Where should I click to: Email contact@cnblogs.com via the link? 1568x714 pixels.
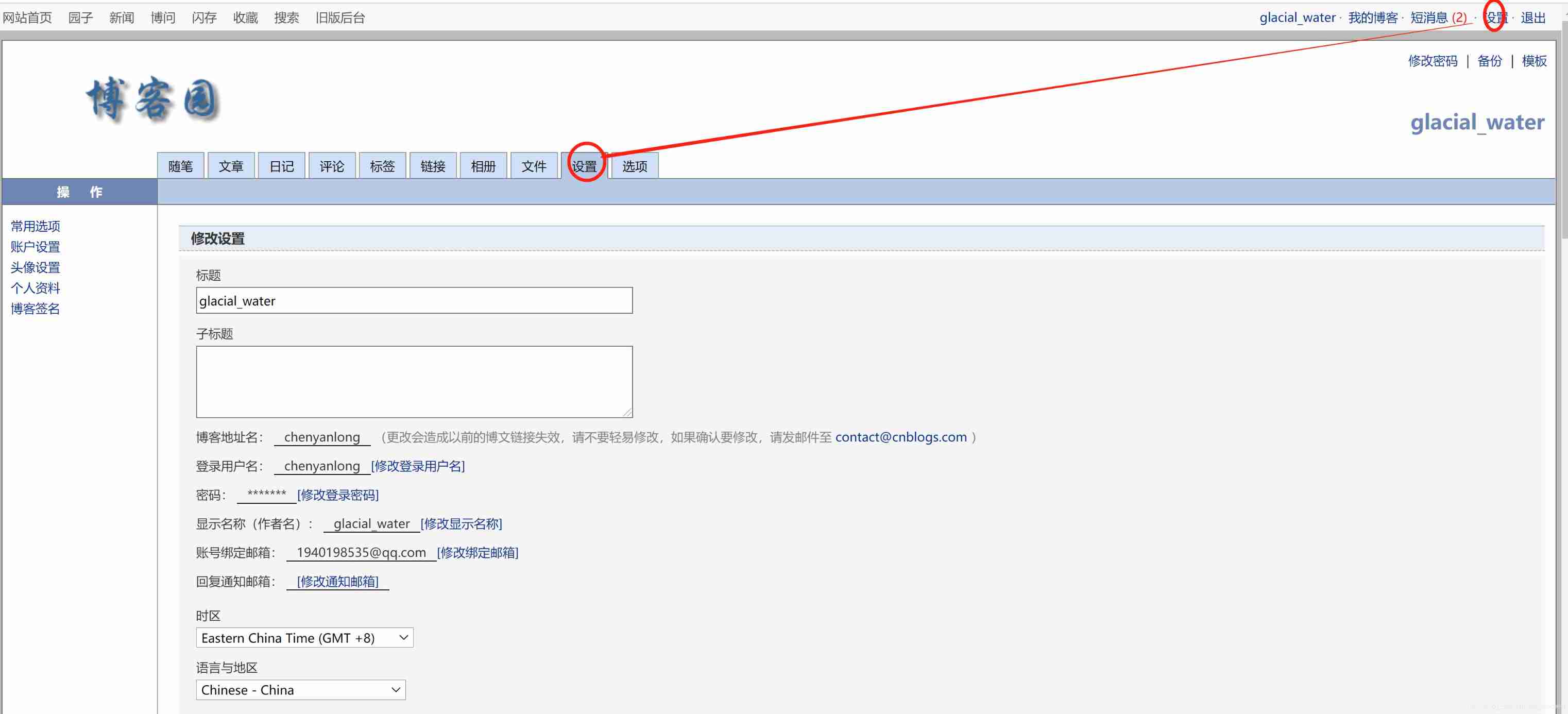901,436
